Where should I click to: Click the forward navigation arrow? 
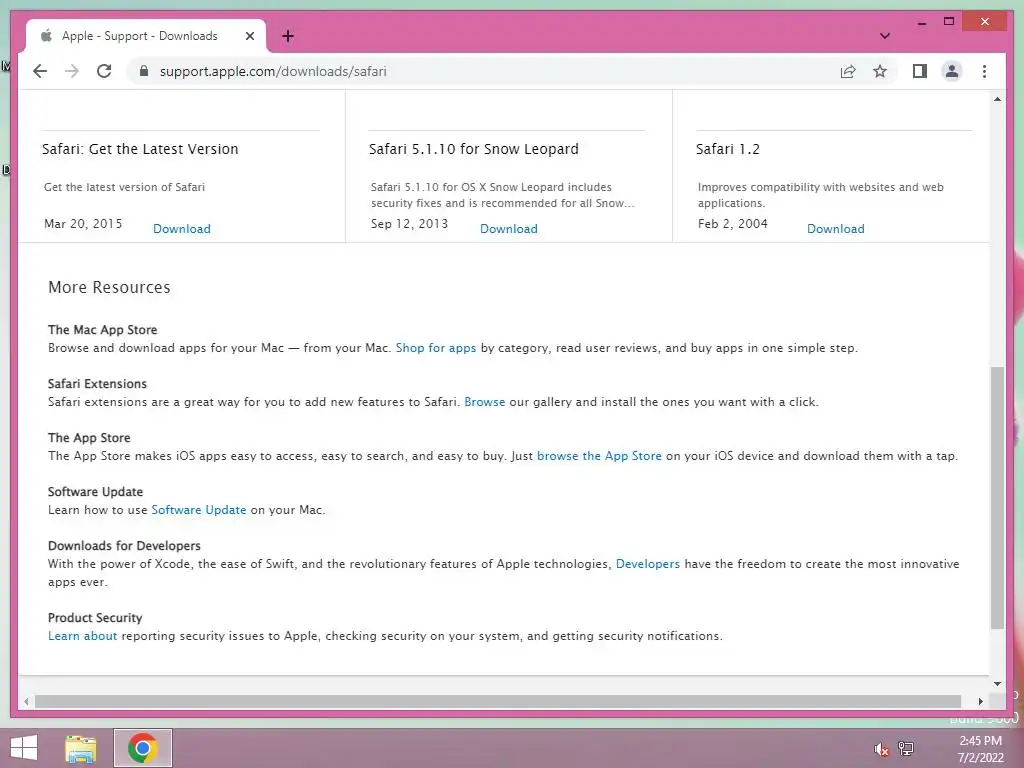coord(72,71)
